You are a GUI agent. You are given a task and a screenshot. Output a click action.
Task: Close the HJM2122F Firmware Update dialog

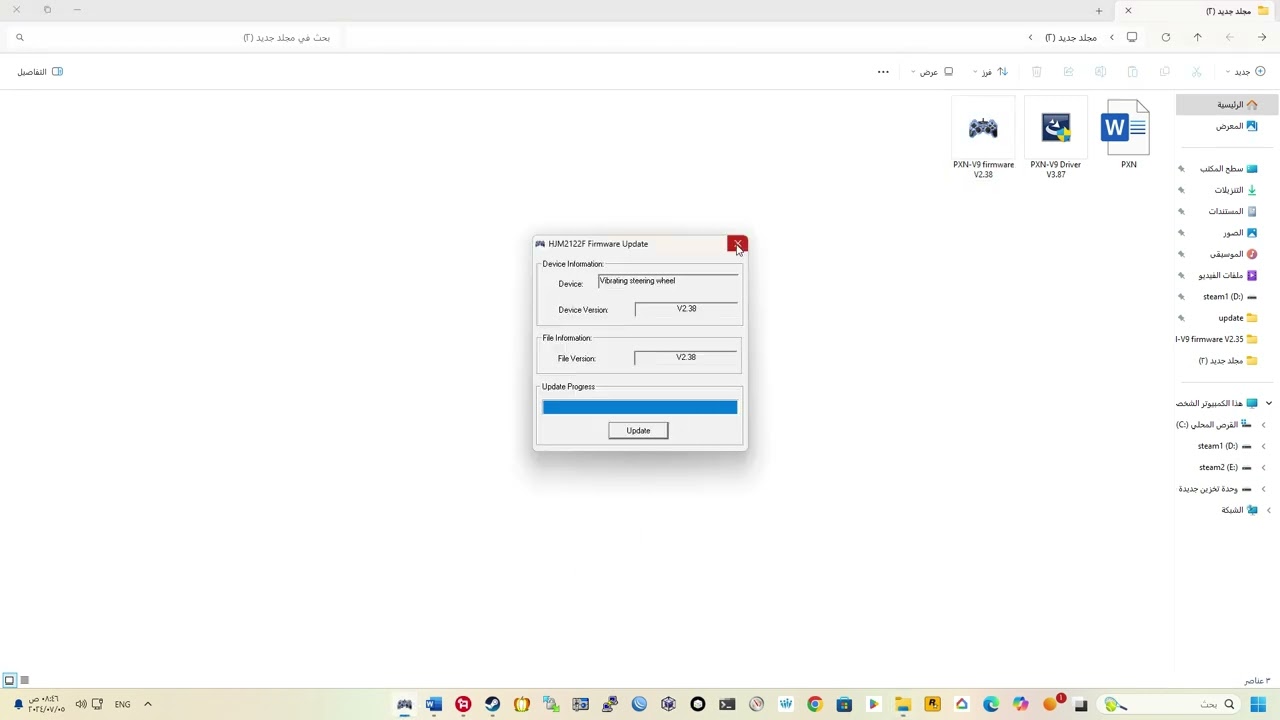coord(737,244)
